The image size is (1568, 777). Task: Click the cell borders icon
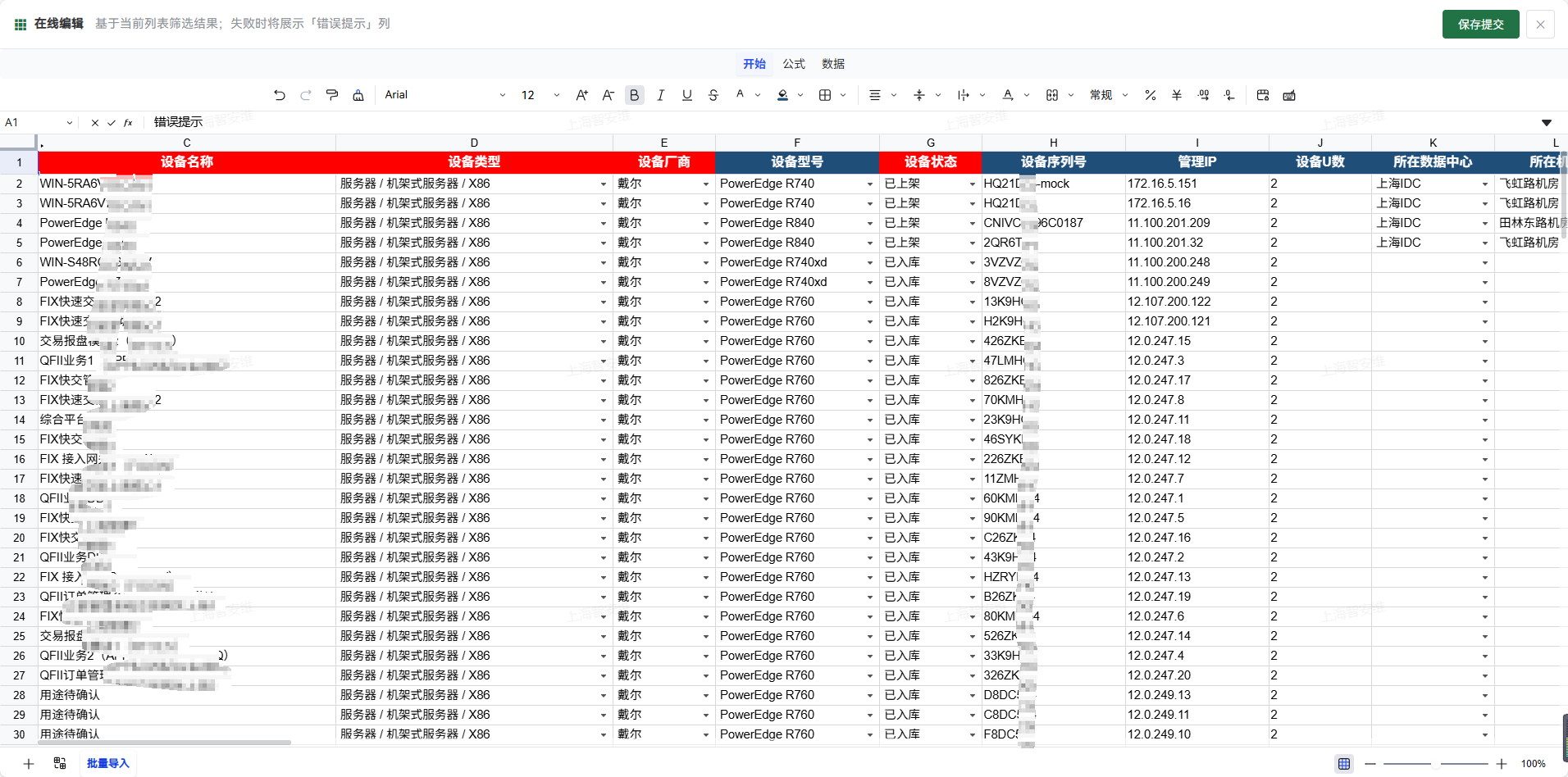coord(825,95)
